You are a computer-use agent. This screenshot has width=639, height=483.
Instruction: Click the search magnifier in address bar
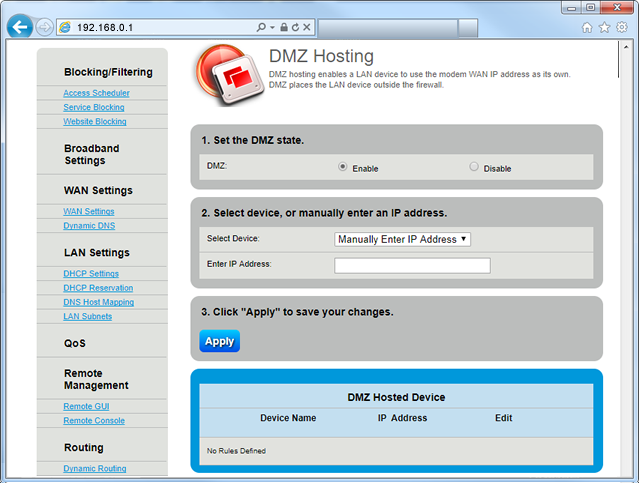coord(261,27)
